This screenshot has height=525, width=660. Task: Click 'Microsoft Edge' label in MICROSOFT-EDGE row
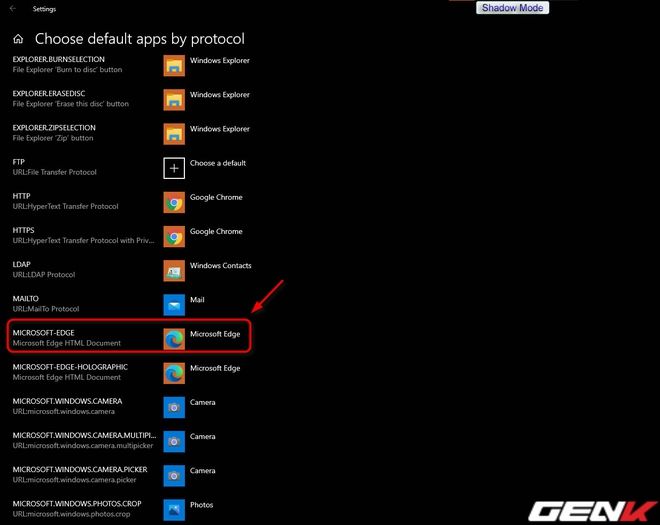click(x=215, y=334)
